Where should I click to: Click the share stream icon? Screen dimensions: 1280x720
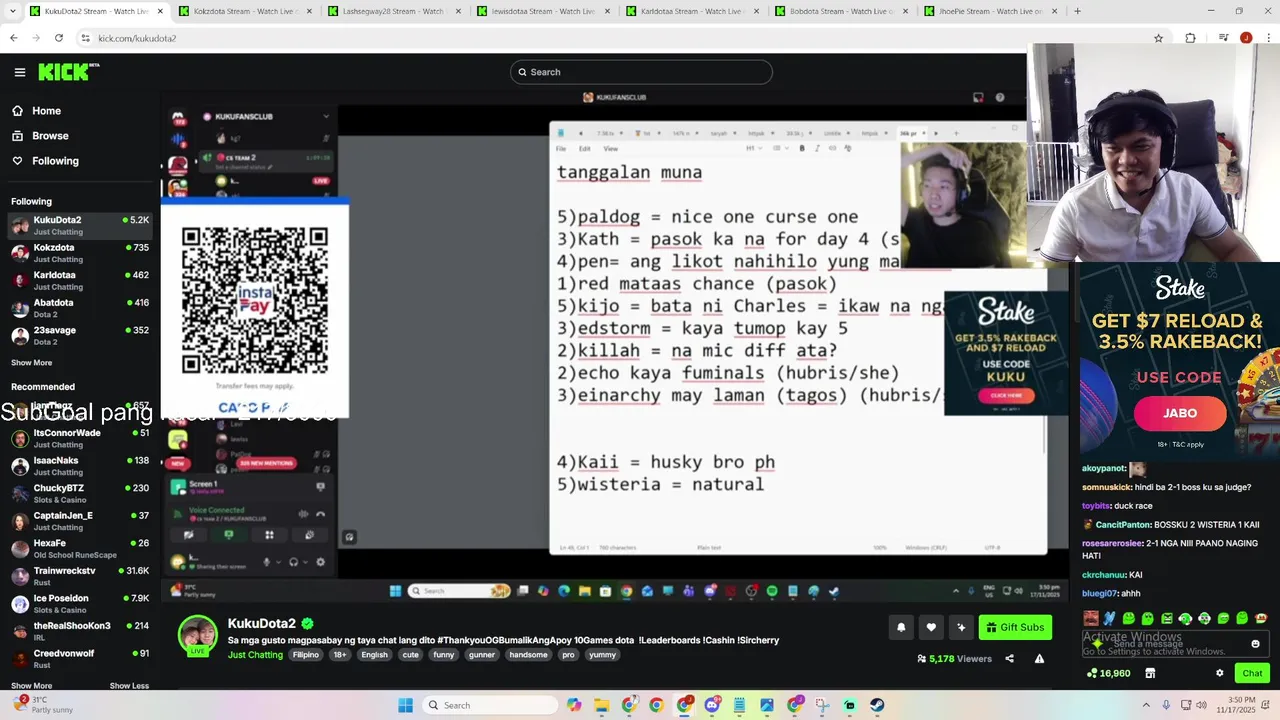click(x=1009, y=659)
